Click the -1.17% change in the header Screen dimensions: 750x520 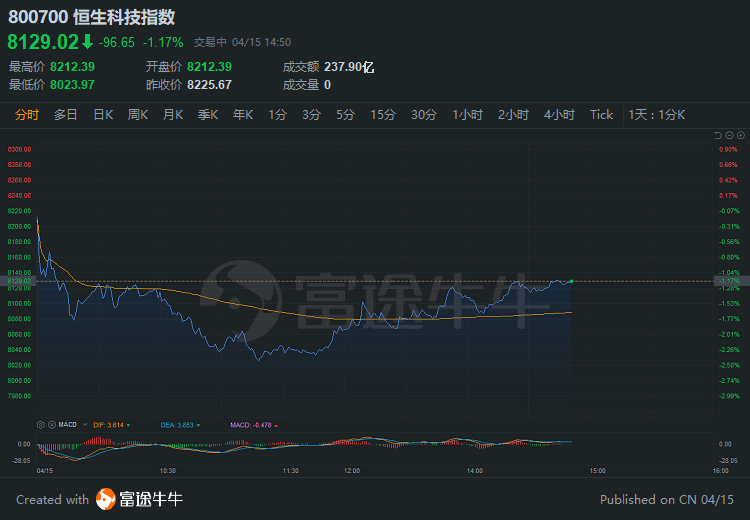pyautogui.click(x=163, y=42)
